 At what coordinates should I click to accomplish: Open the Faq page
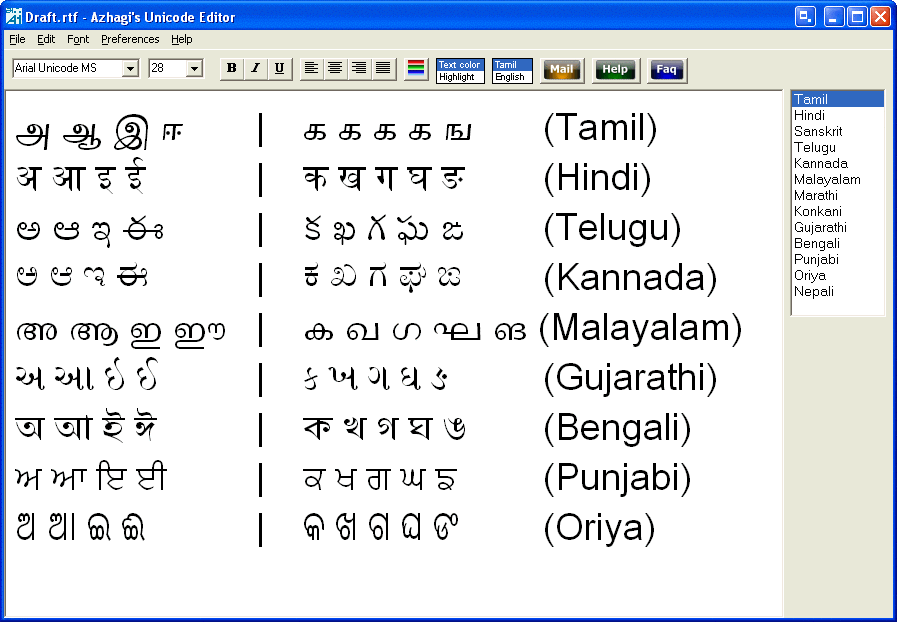click(x=666, y=70)
